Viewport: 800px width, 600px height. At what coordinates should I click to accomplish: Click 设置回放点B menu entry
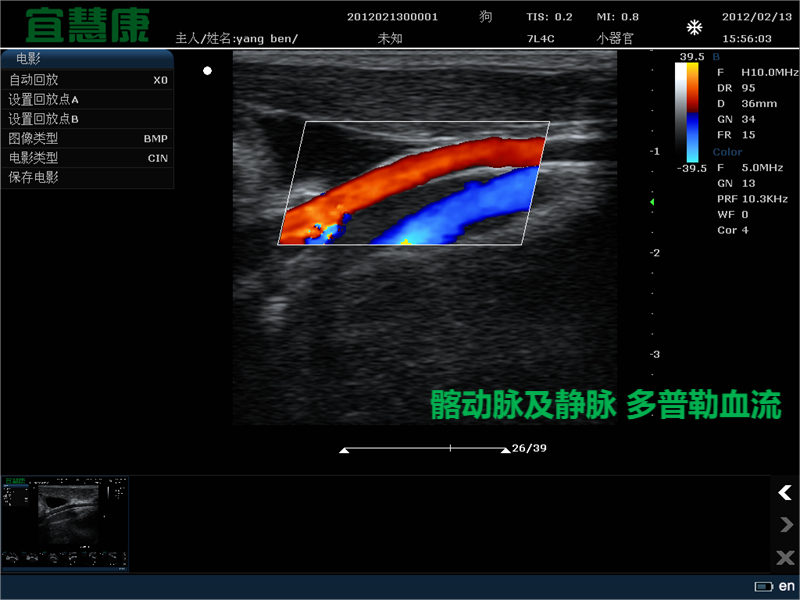click(87, 119)
